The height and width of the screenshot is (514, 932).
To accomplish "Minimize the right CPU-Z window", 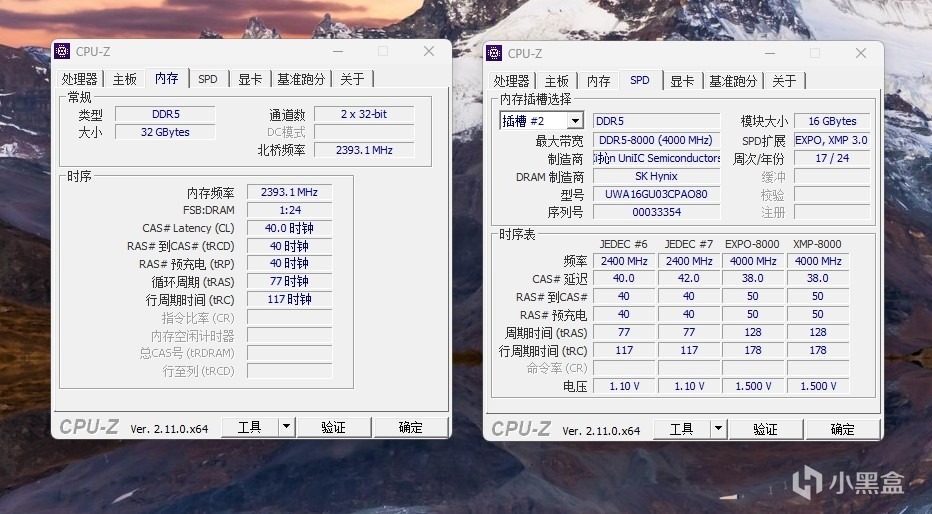I will 770,53.
